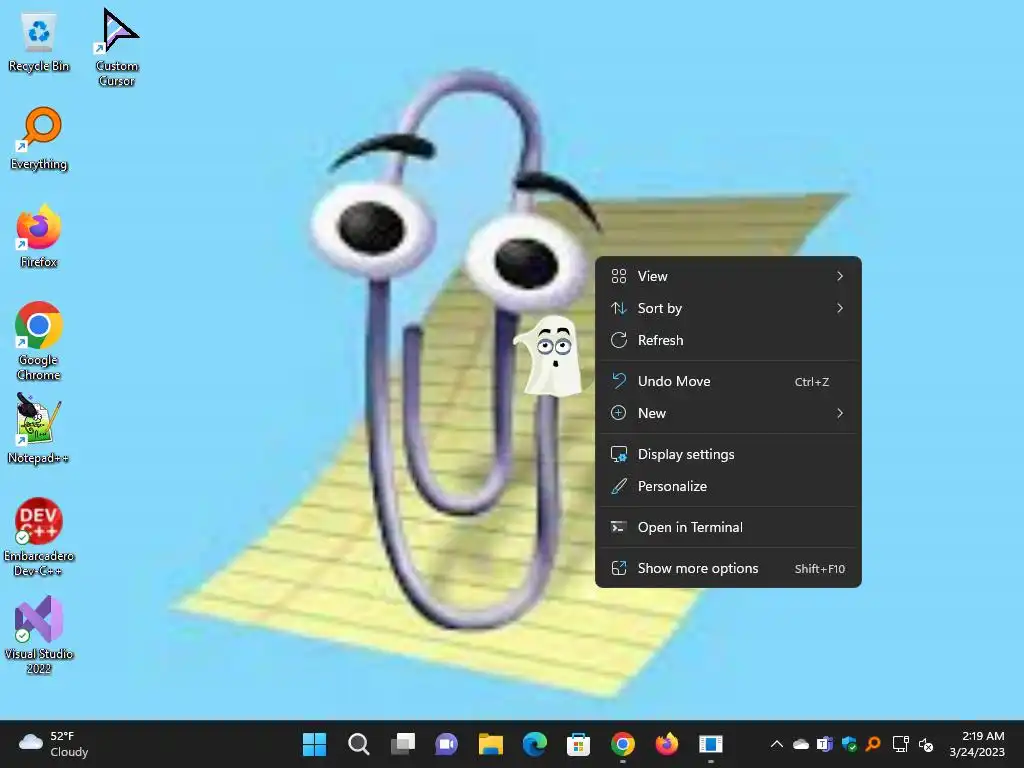Launch Microsoft Edge from the taskbar

pos(535,744)
